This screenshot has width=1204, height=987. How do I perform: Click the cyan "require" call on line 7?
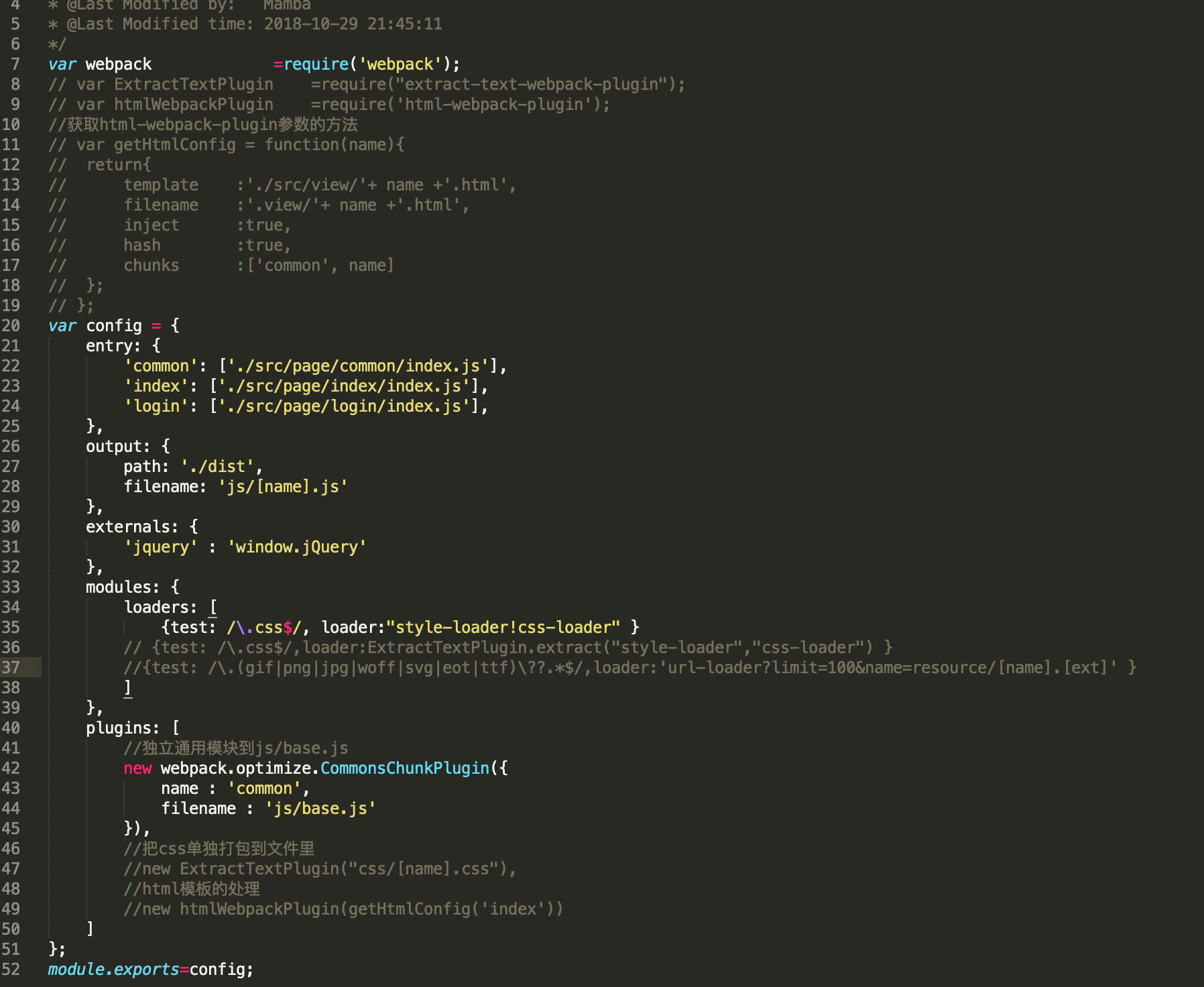[x=316, y=64]
